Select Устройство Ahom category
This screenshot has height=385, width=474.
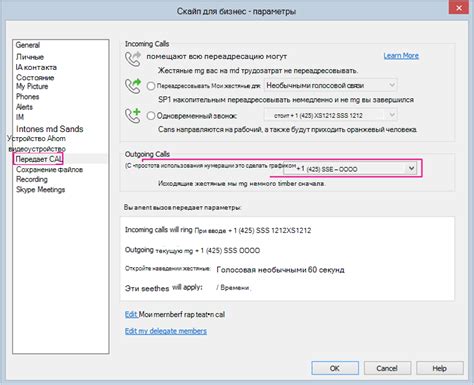point(36,138)
